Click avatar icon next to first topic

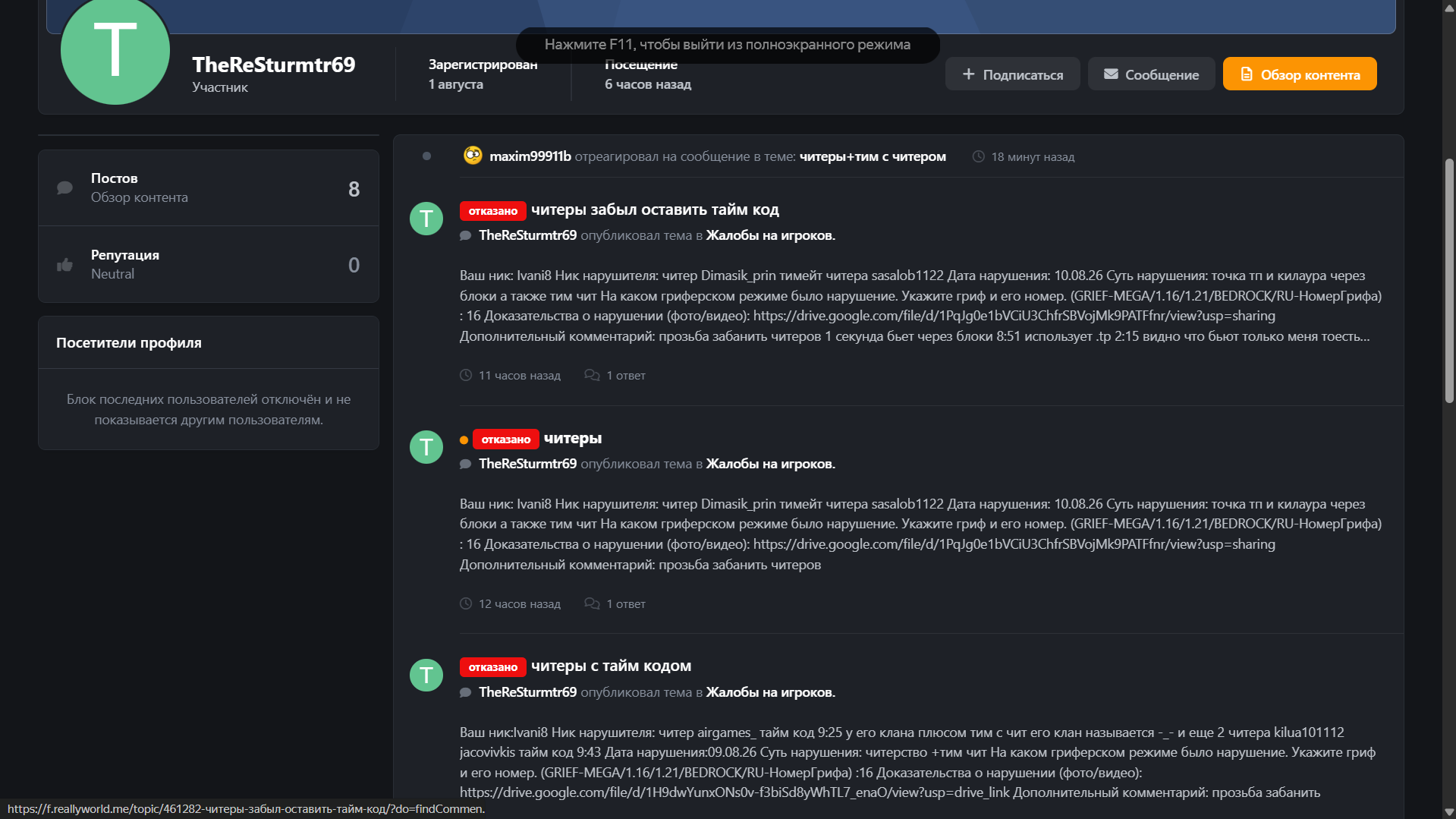point(426,219)
